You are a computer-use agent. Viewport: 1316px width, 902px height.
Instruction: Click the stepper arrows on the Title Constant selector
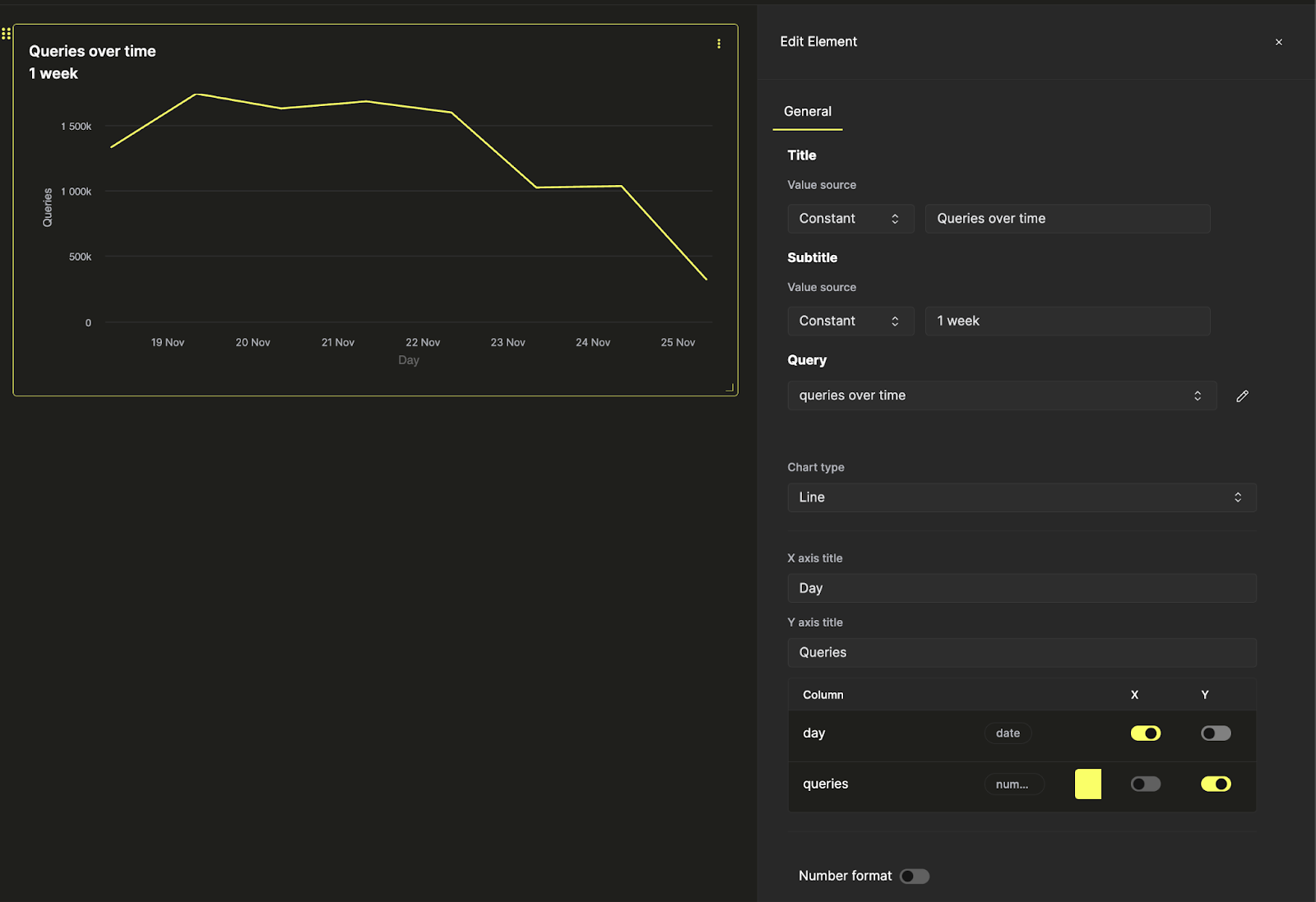coord(896,218)
